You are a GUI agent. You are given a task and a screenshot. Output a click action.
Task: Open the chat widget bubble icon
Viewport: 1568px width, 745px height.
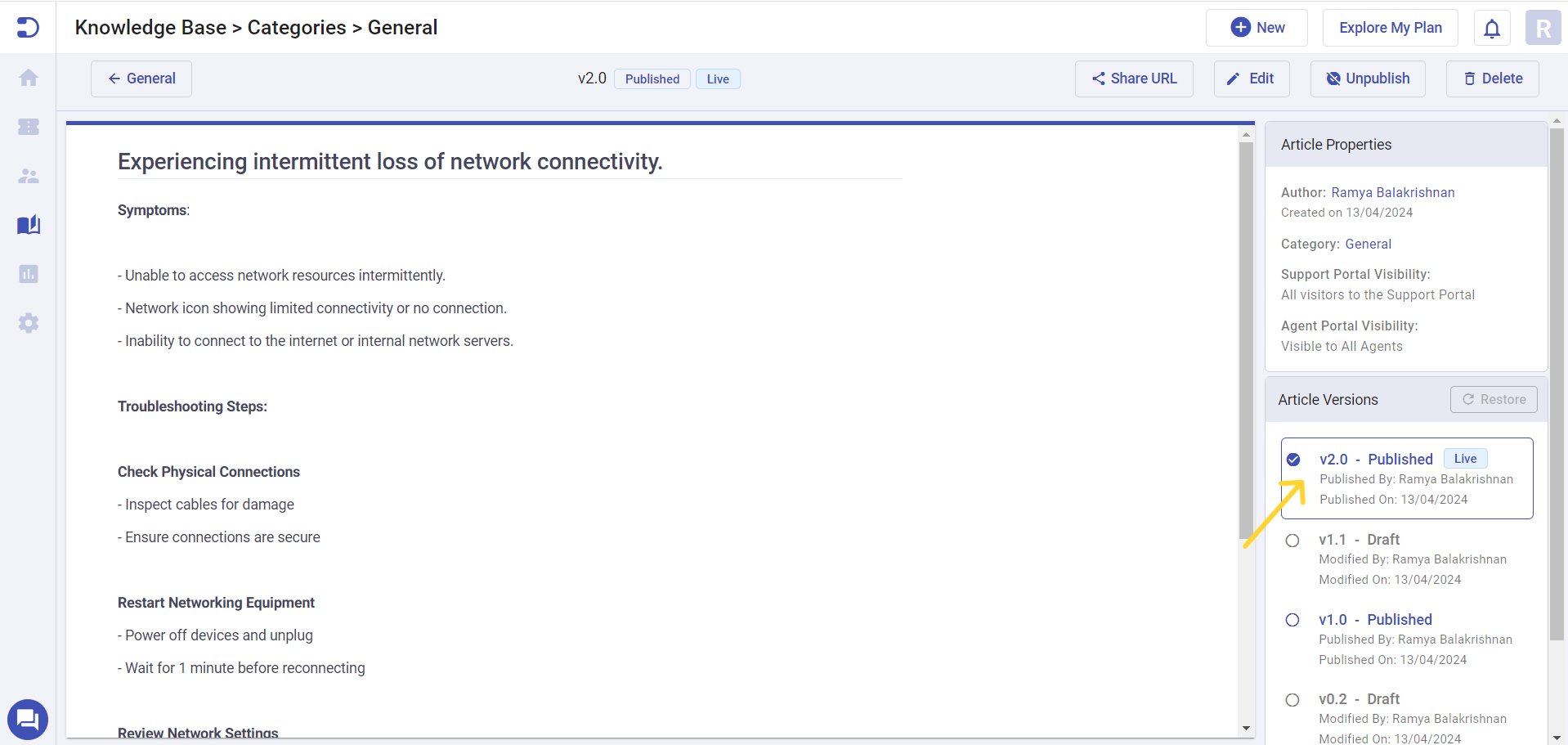pos(28,720)
